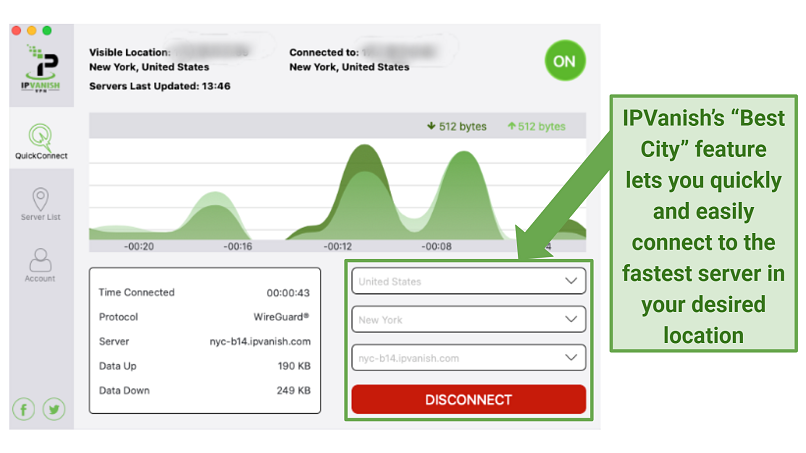This screenshot has width=806, height=453.
Task: Toggle the green ON connection switch
Action: 564,61
